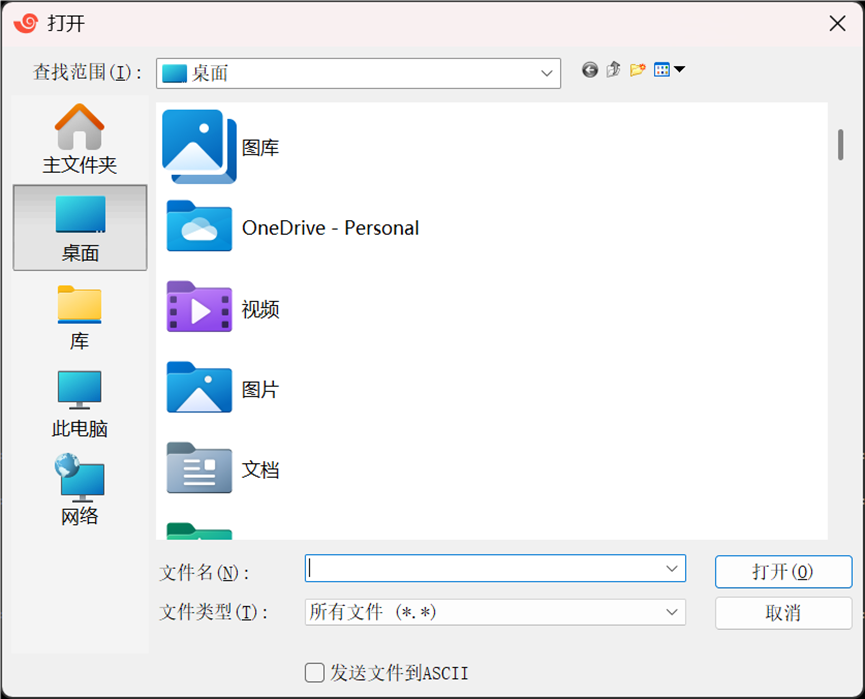Open the 文件类型 filter dropdown
865x699 pixels.
495,612
